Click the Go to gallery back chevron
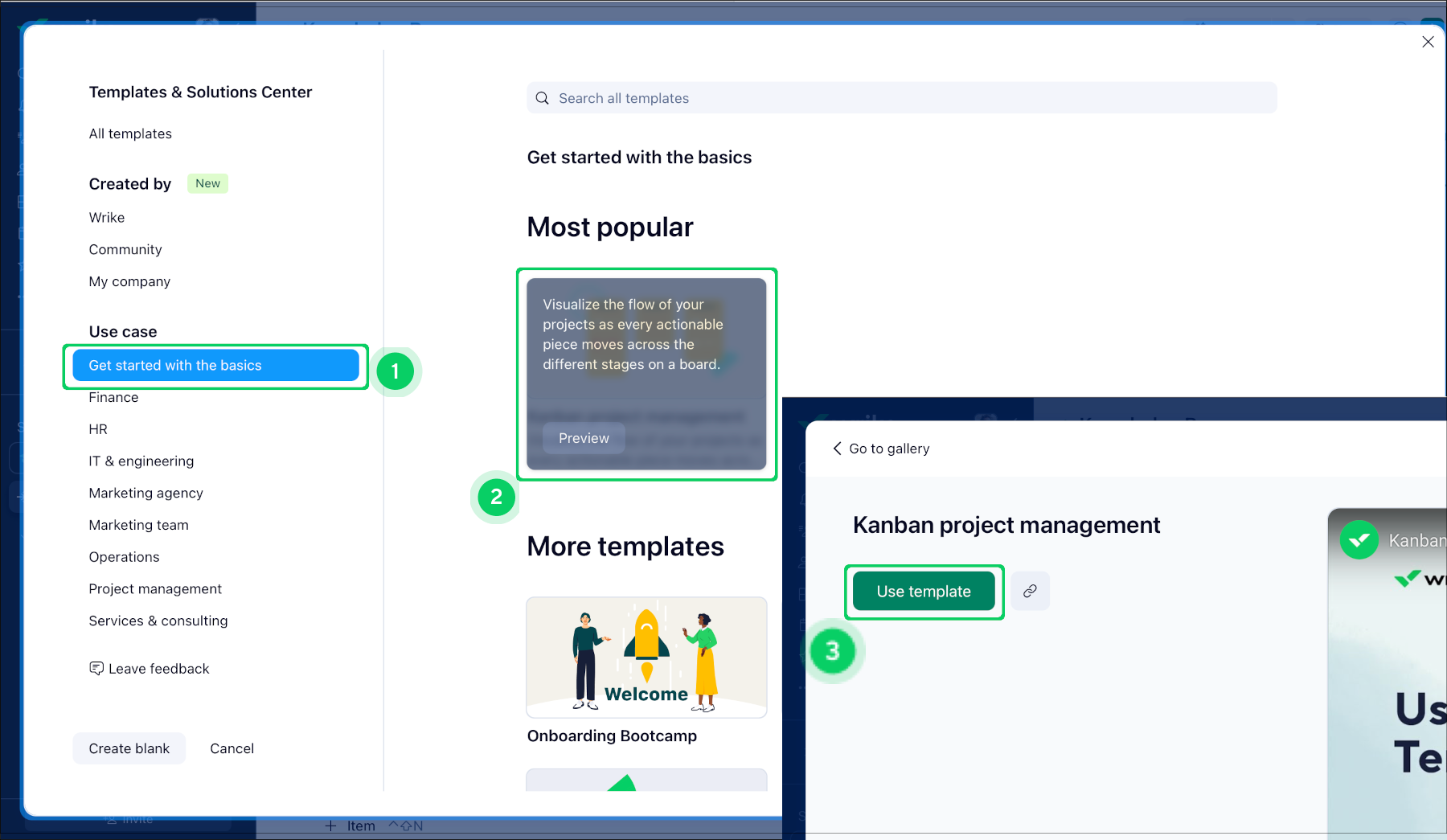The height and width of the screenshot is (840, 1447). (x=837, y=449)
